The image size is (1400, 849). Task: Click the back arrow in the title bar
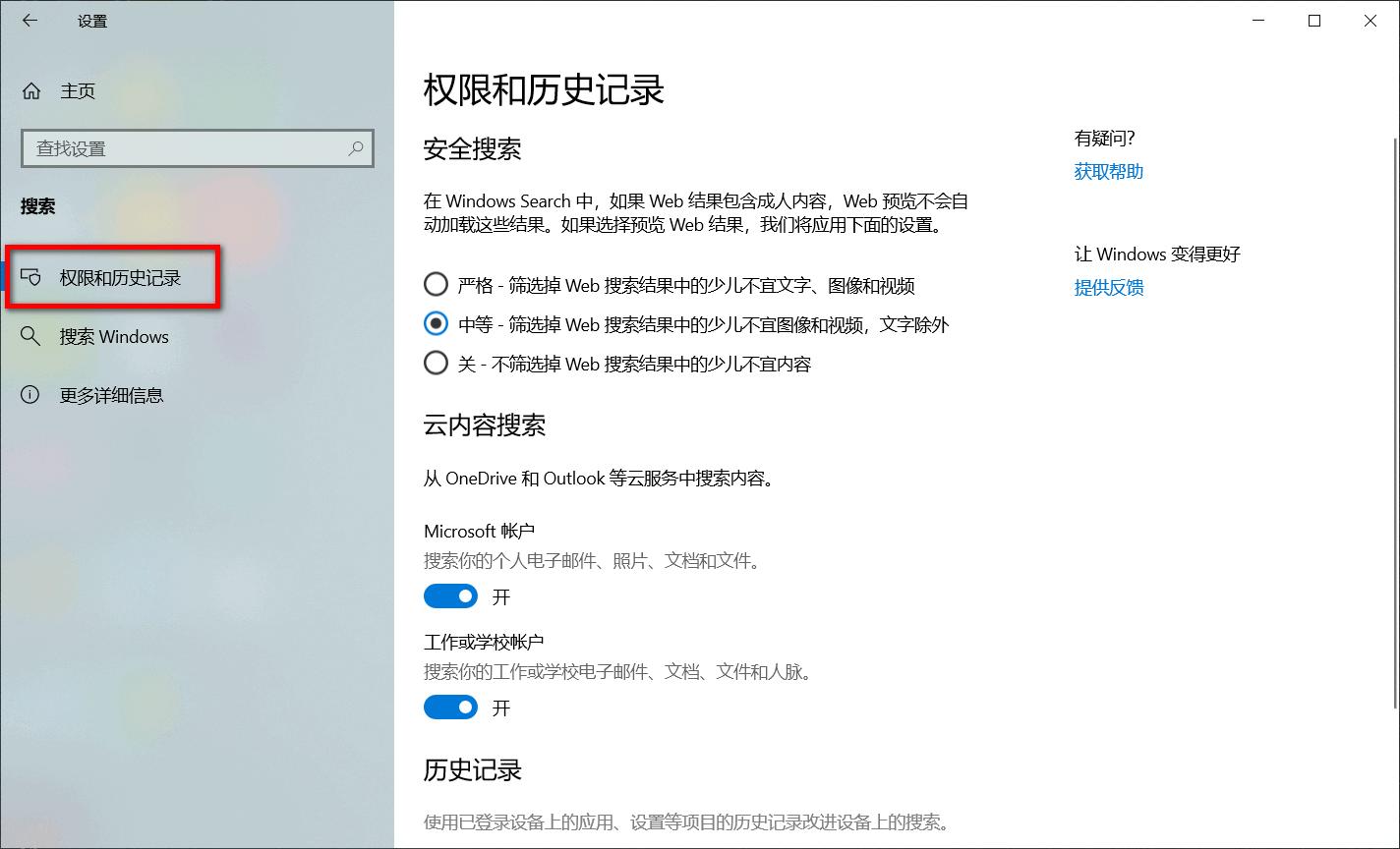coord(30,20)
